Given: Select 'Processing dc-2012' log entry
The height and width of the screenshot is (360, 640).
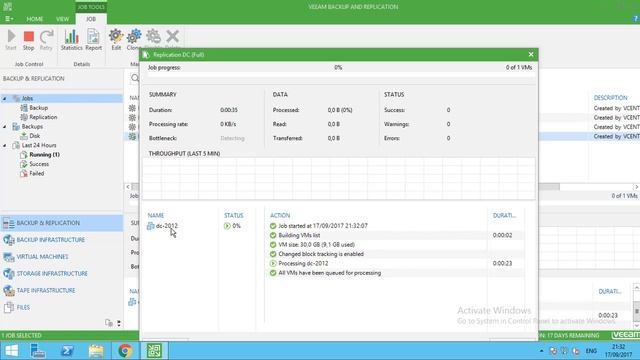Looking at the screenshot, I should (x=303, y=263).
